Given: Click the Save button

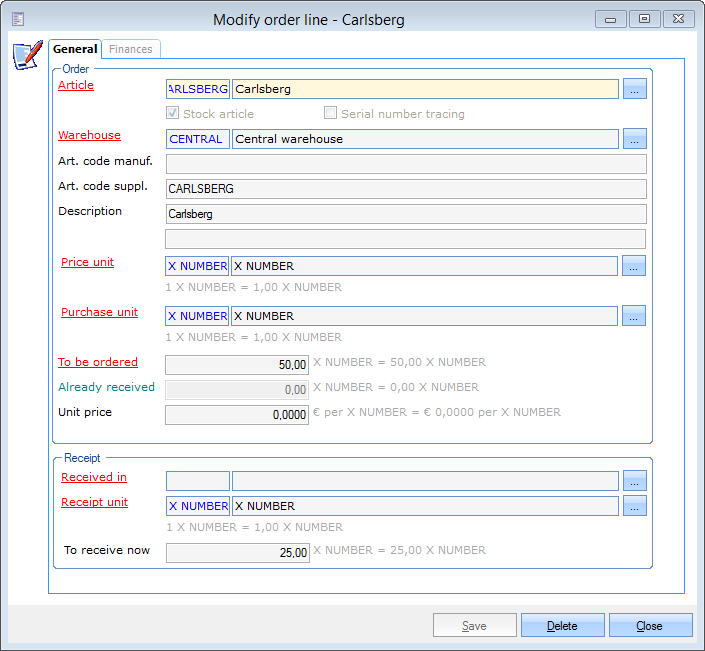Looking at the screenshot, I should (474, 626).
